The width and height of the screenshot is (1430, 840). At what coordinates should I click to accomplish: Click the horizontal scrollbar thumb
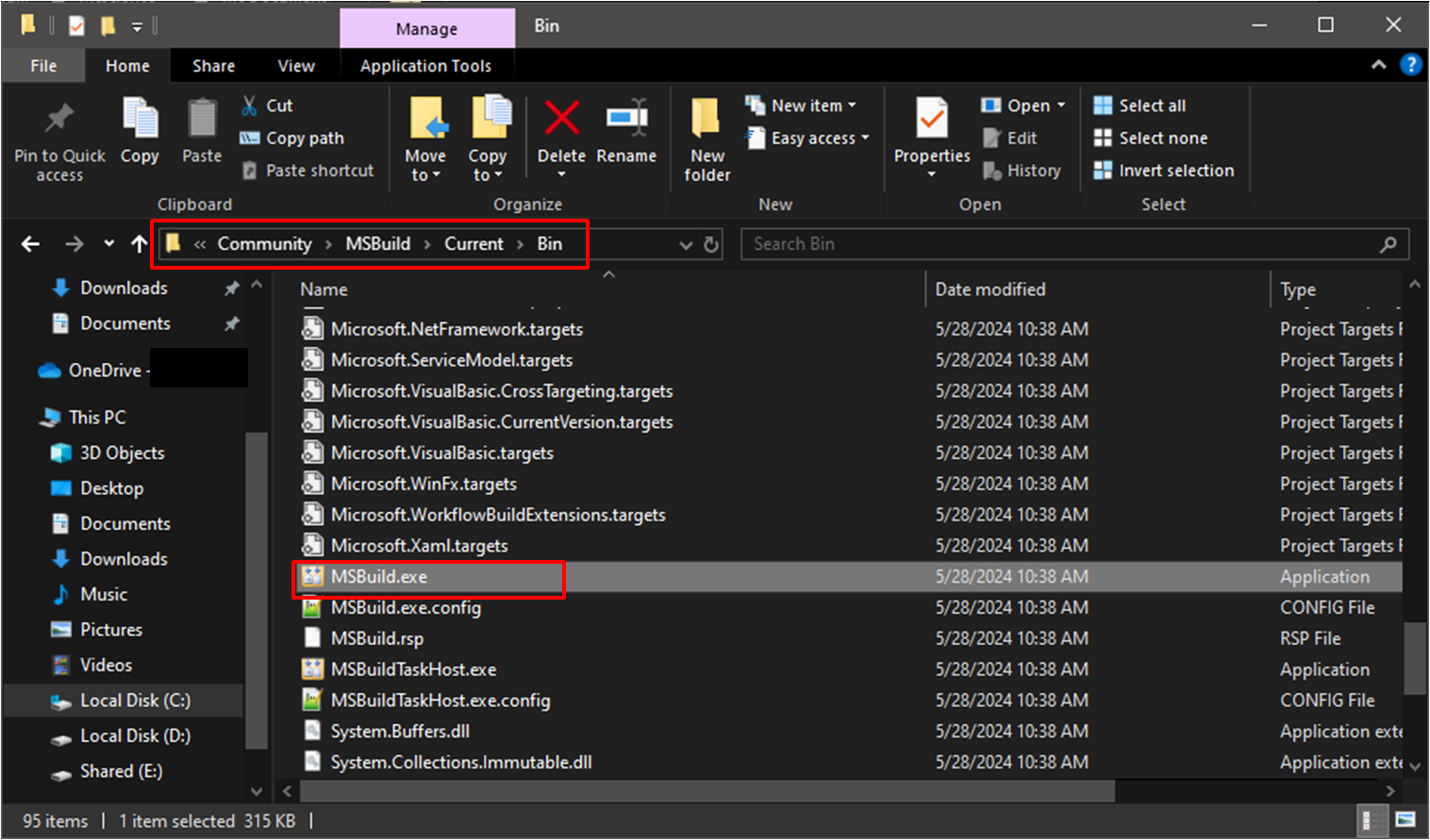(x=707, y=791)
